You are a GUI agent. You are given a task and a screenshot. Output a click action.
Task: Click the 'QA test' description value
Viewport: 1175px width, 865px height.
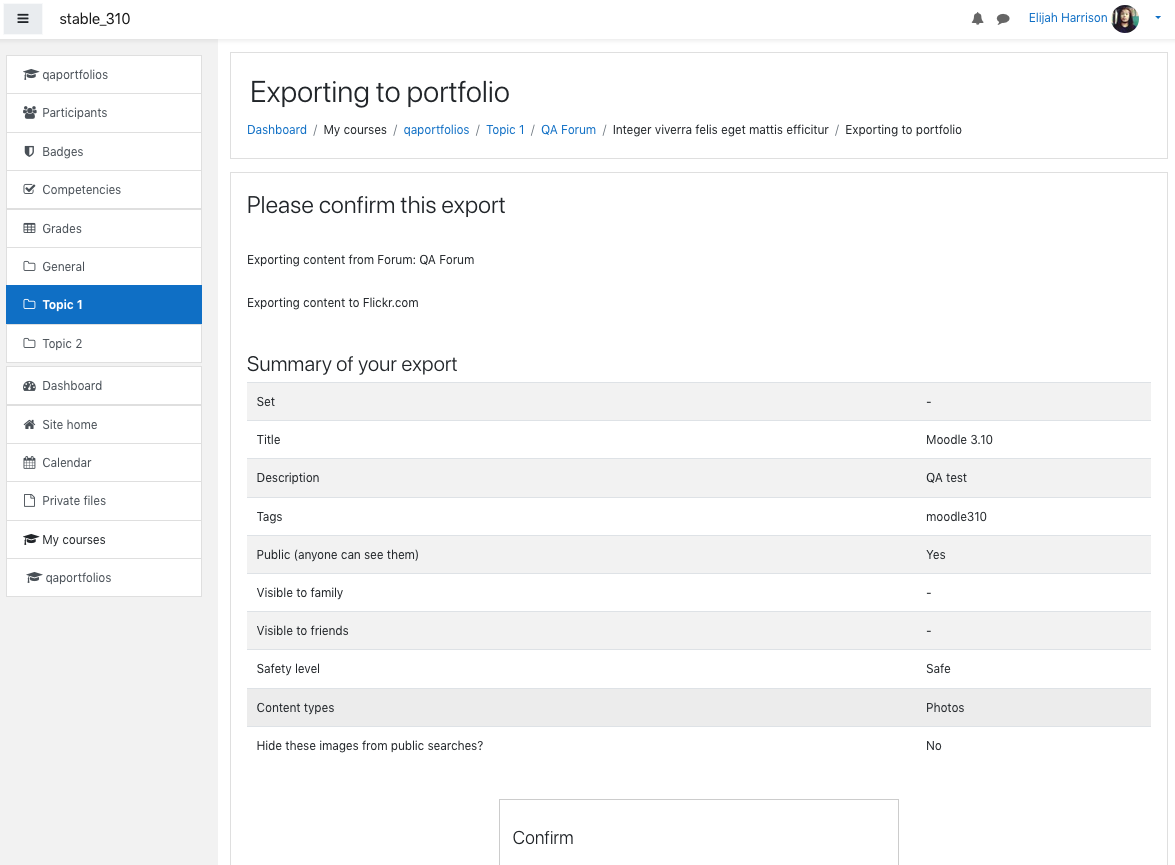click(x=946, y=478)
